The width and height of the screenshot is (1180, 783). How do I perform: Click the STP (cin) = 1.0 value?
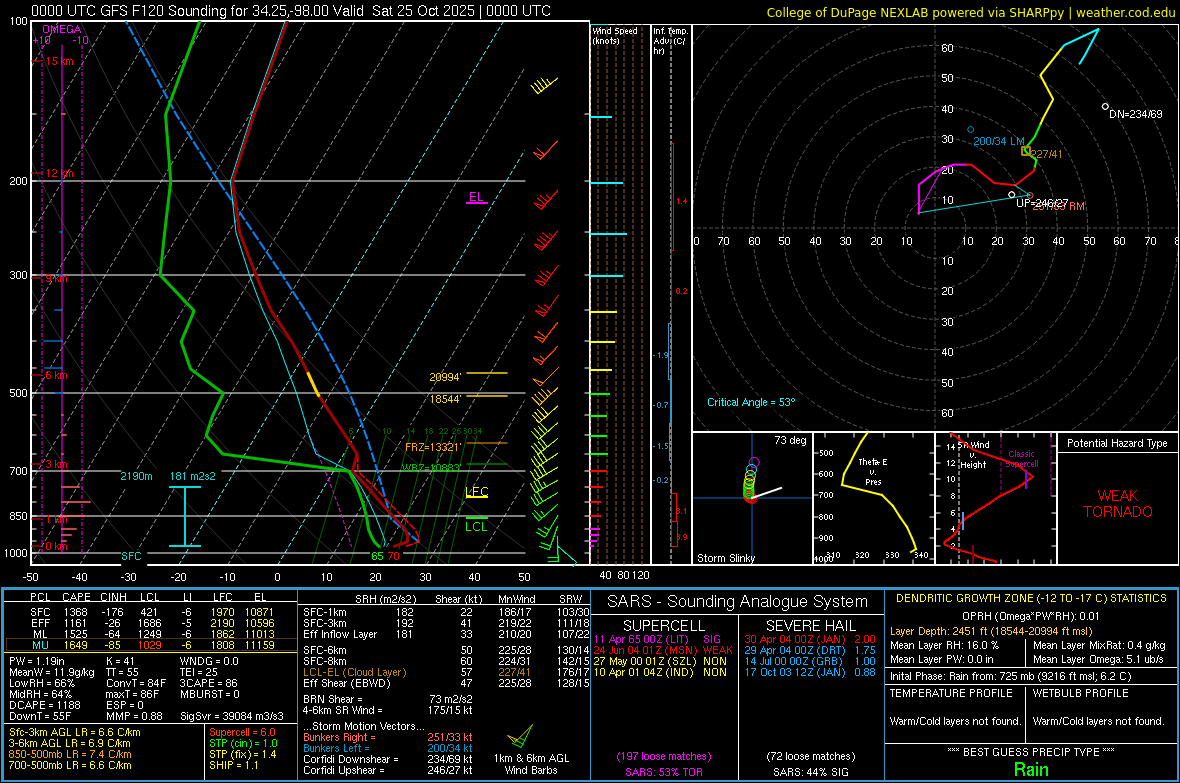pos(243,743)
